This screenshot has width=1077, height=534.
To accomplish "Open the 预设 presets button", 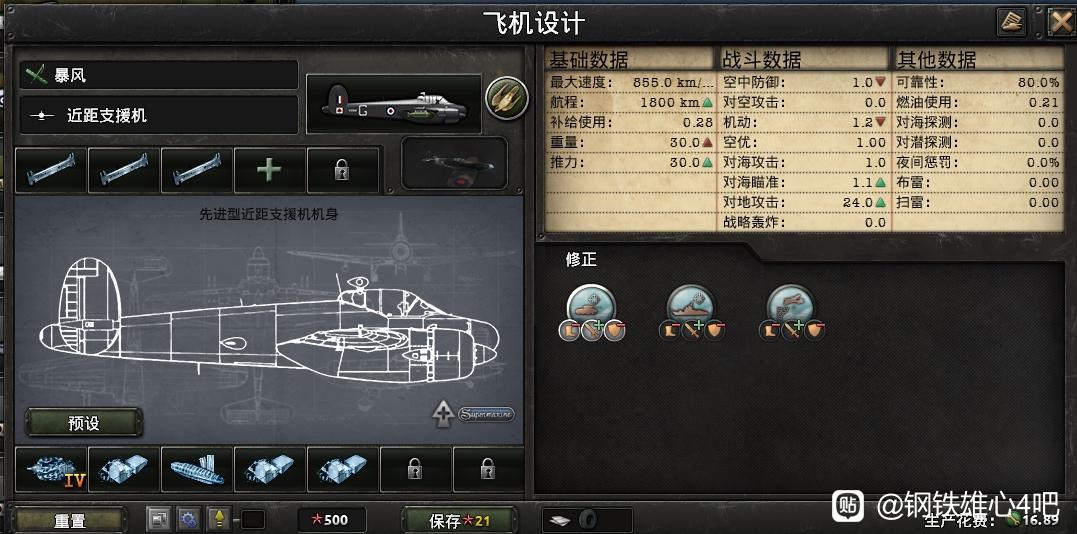I will 84,423.
